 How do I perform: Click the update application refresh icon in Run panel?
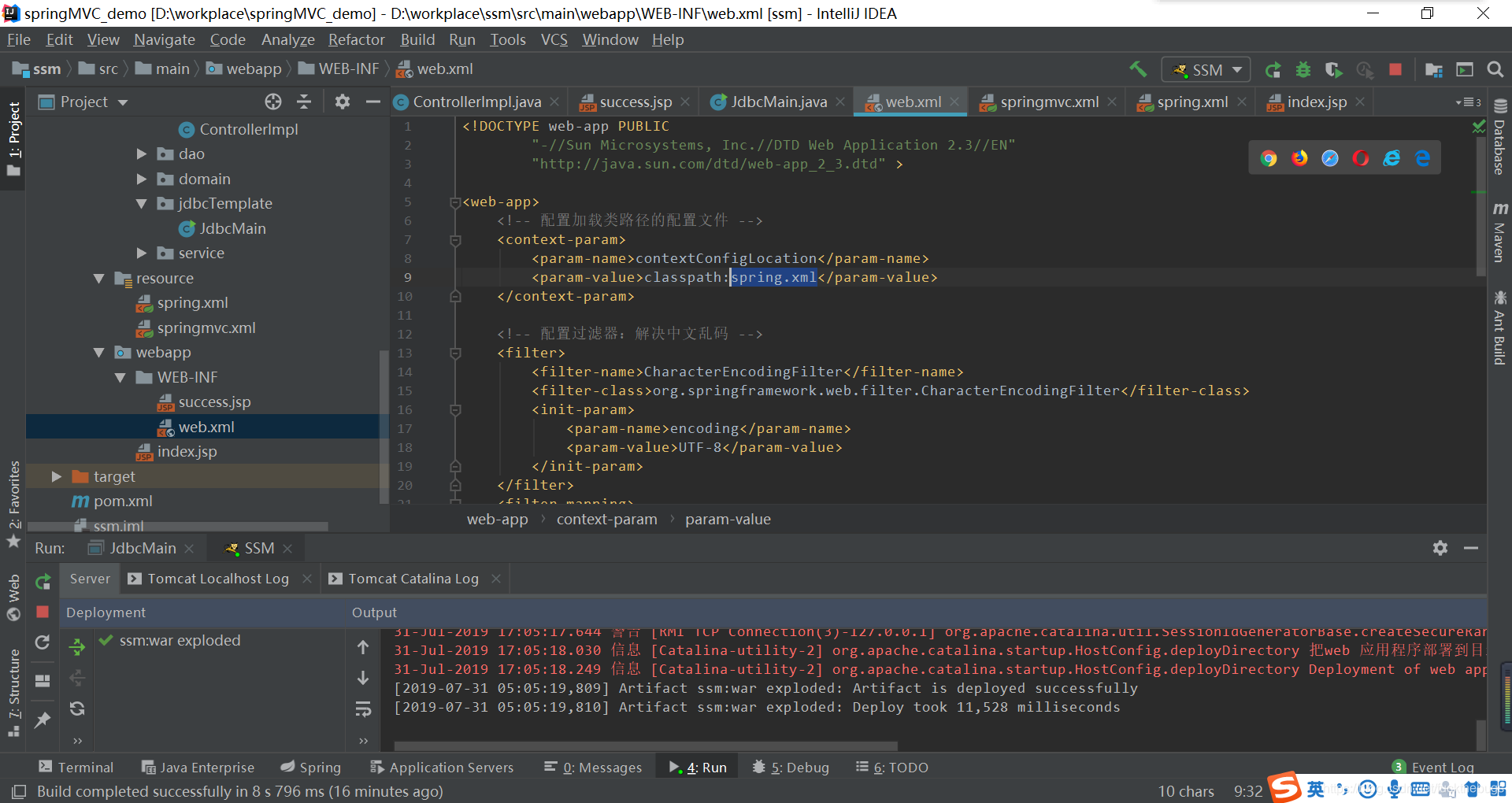pos(43,642)
